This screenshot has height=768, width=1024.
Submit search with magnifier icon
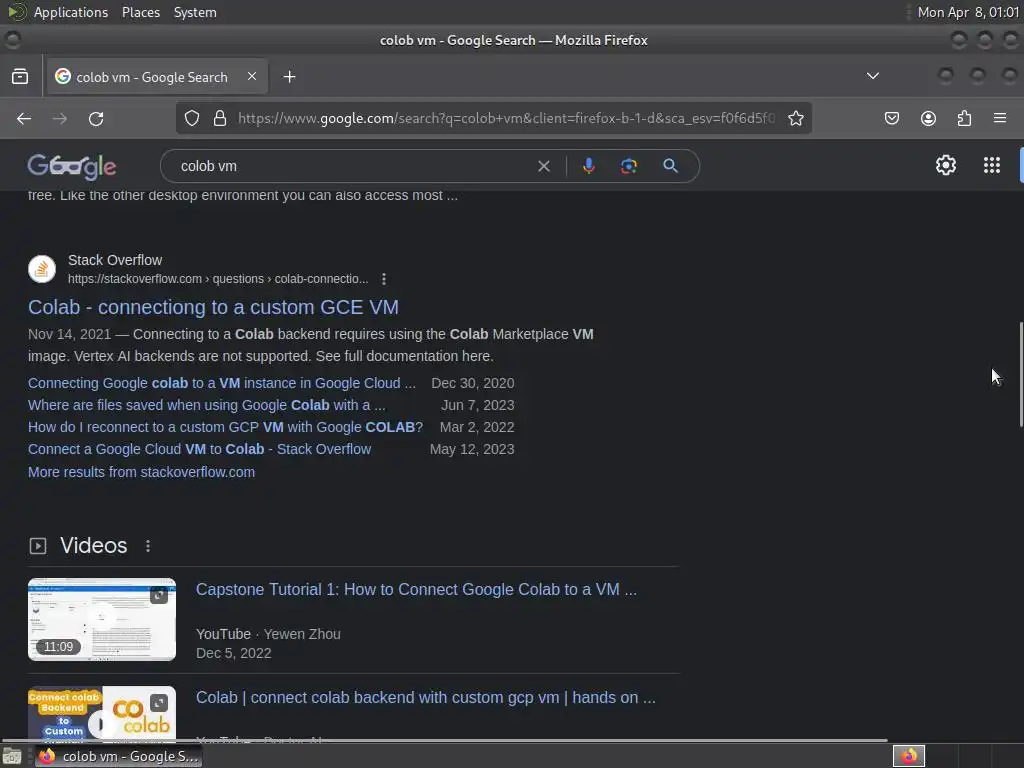click(670, 166)
